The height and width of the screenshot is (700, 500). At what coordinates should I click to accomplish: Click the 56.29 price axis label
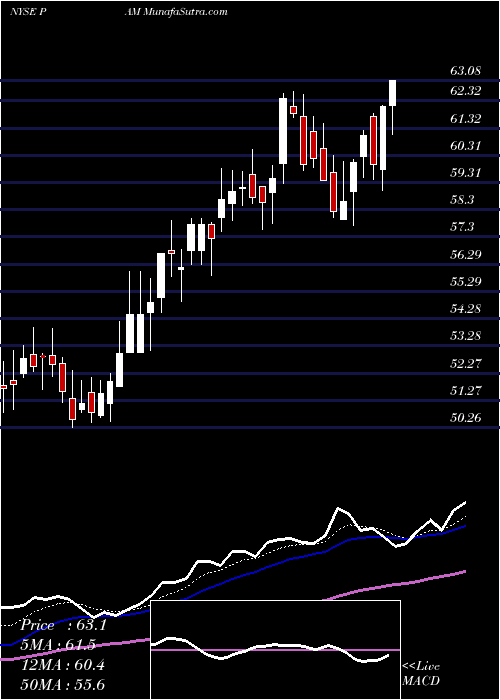465,255
